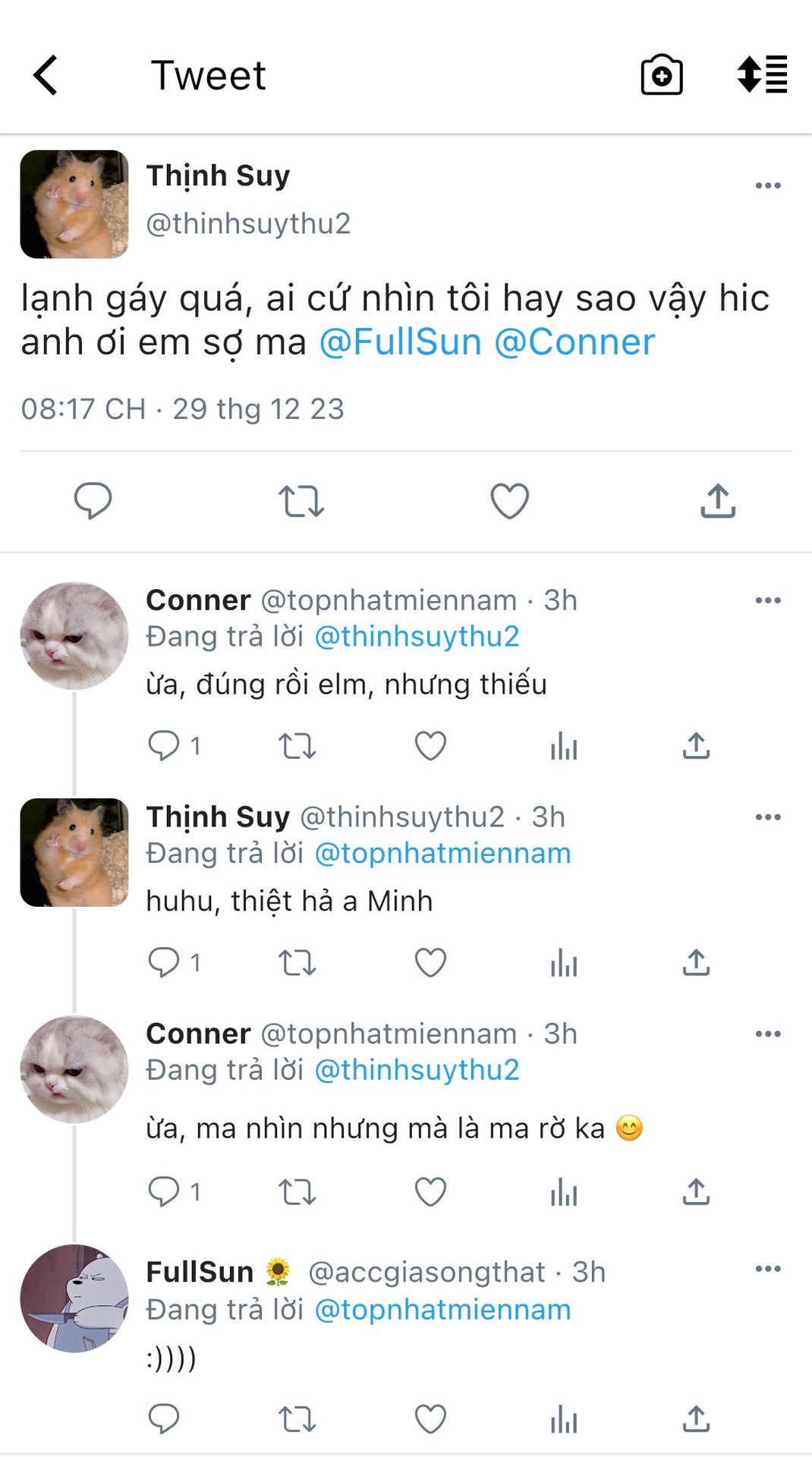Tap the @FullSun mention in main tweet
812x1457 pixels.
click(401, 342)
